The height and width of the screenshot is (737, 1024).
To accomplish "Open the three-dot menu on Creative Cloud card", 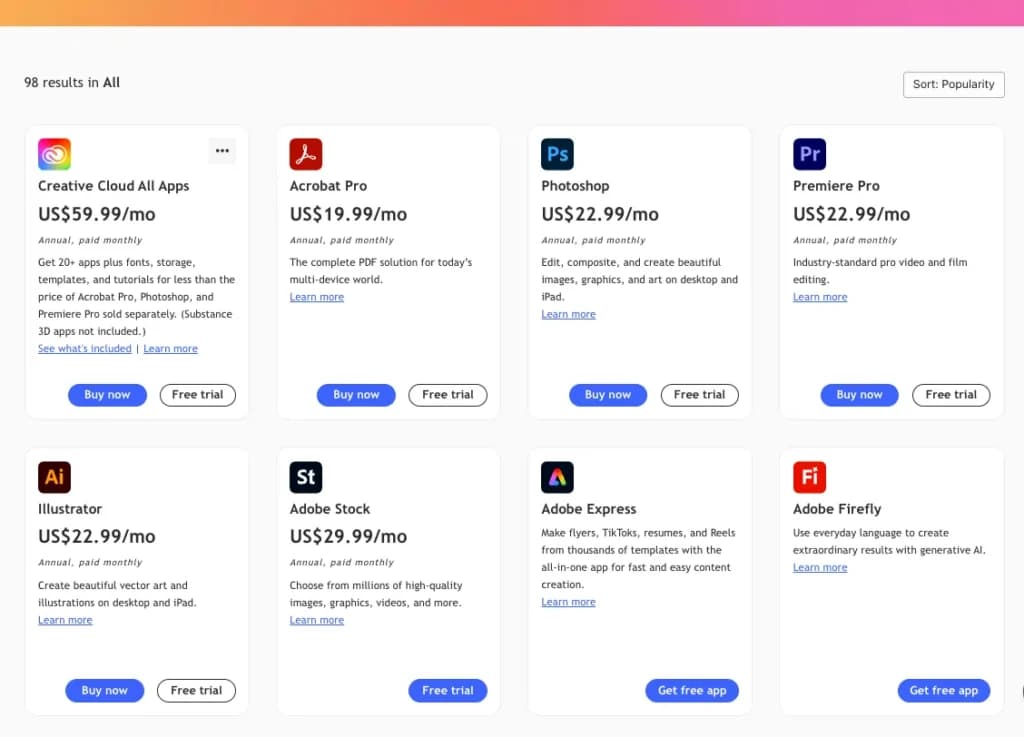I will click(222, 151).
